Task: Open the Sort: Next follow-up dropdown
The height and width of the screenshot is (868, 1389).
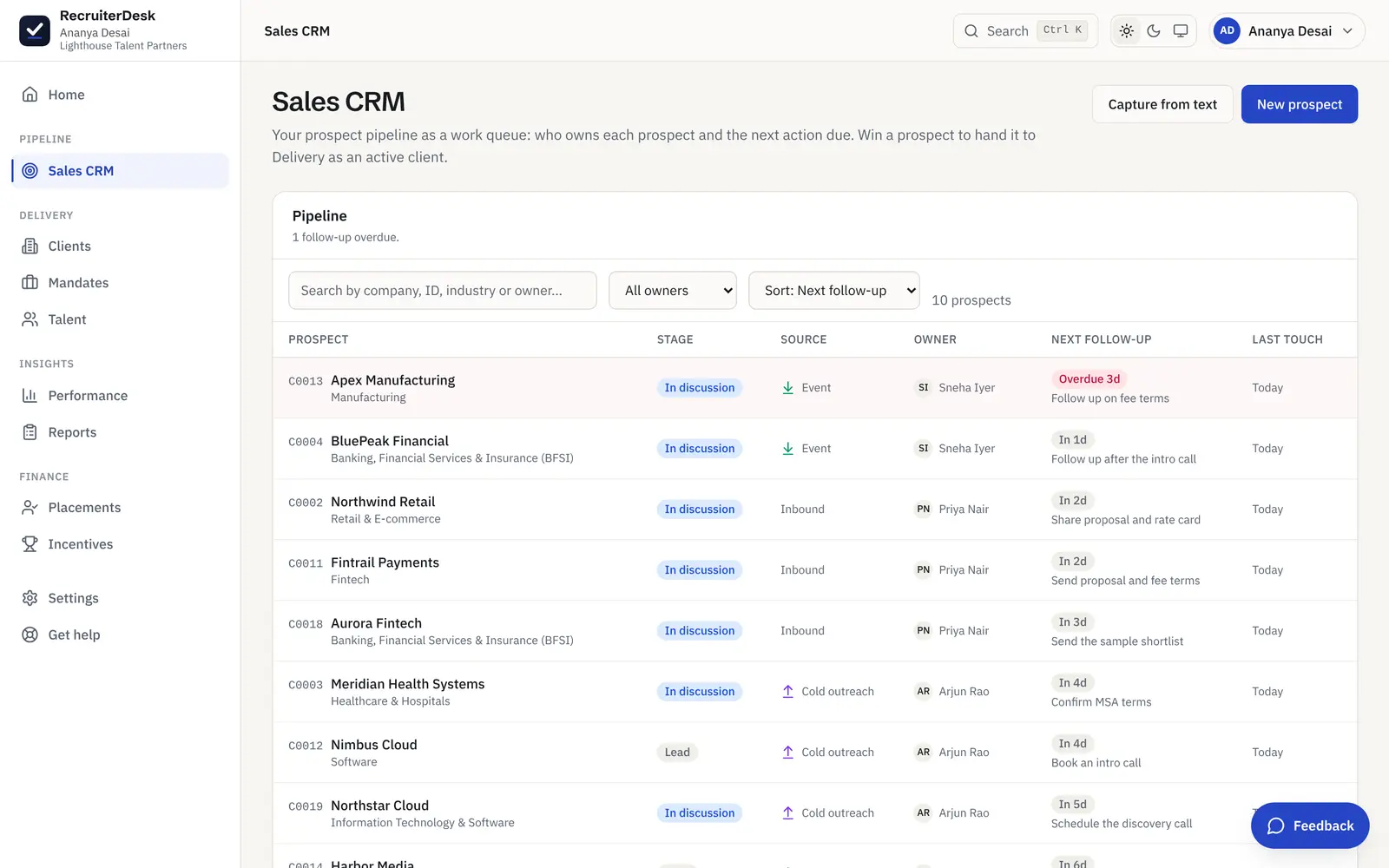Action: tap(834, 291)
